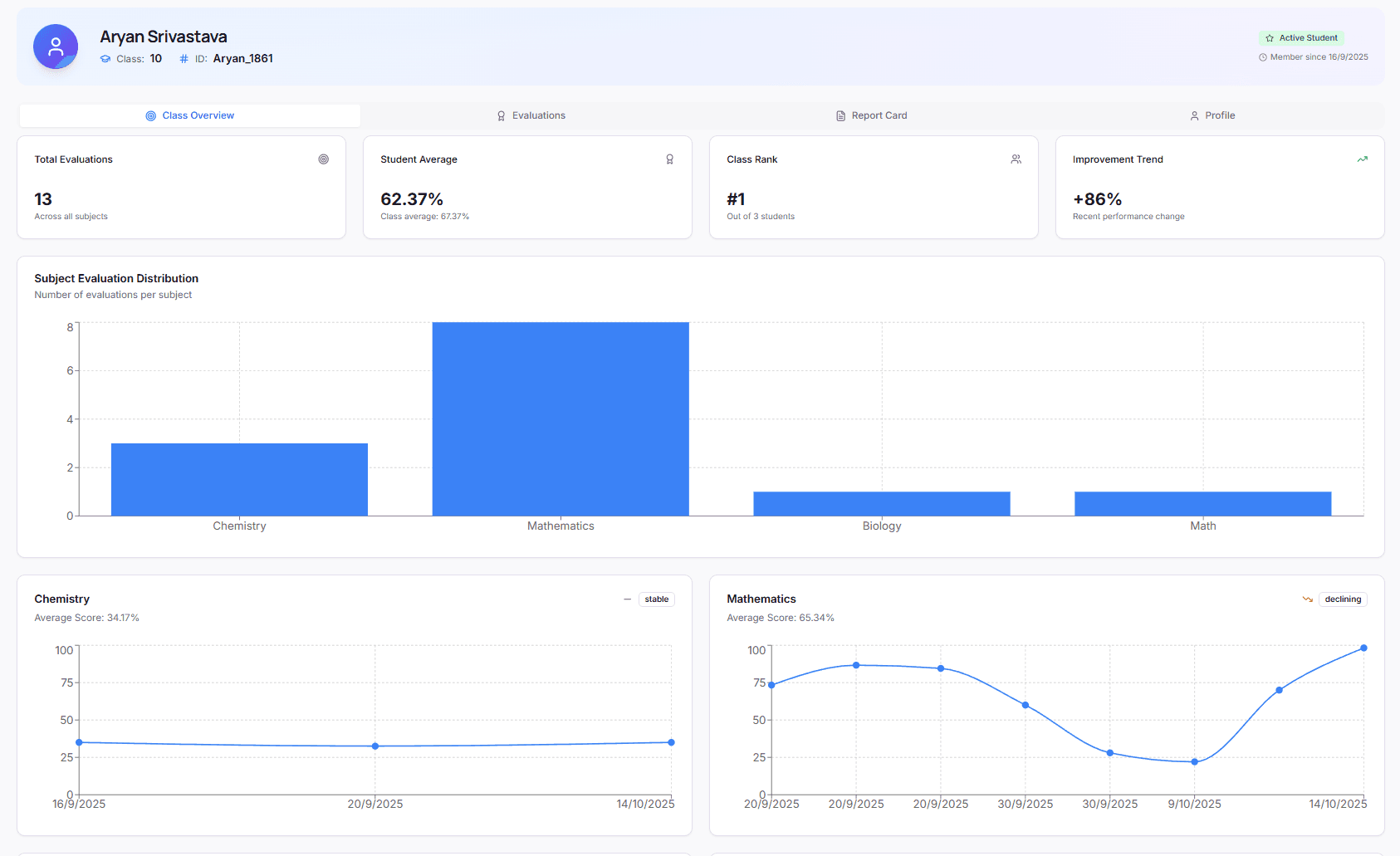This screenshot has height=856, width=1400.
Task: Open the Evaluations tab
Action: 531,115
